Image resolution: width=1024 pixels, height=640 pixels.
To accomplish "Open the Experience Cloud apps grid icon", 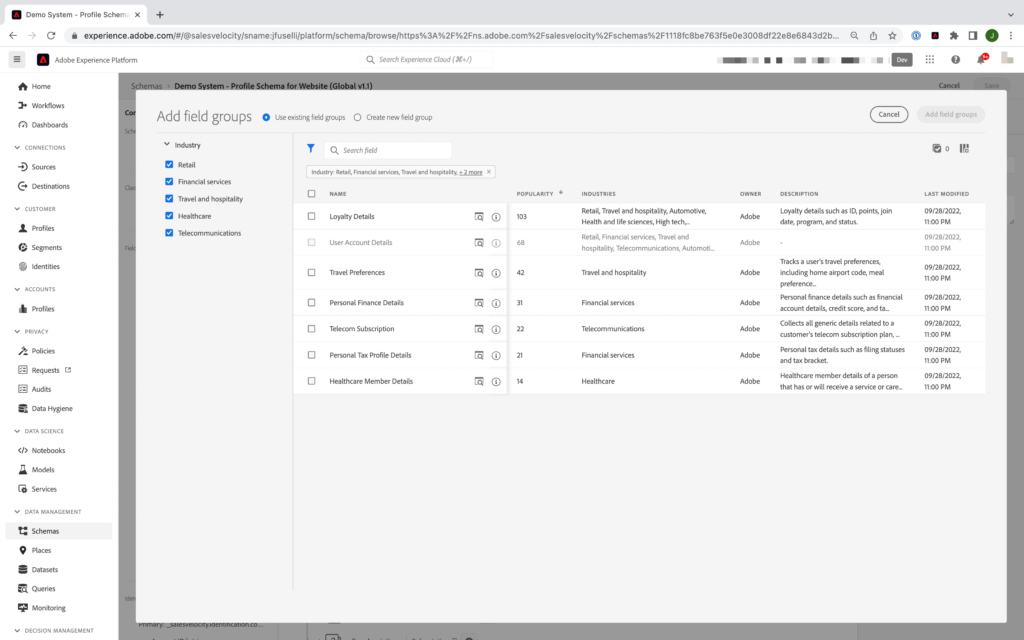I will [930, 59].
